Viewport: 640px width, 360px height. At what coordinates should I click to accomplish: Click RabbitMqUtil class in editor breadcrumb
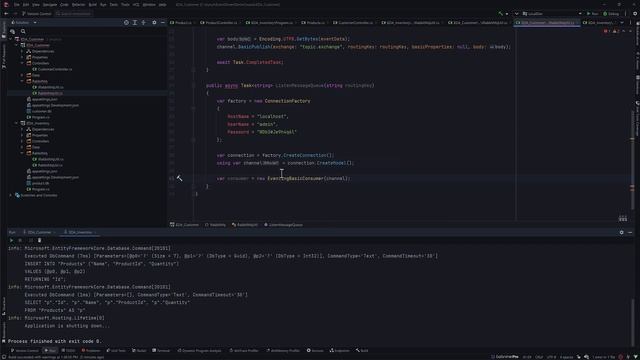tap(245, 224)
